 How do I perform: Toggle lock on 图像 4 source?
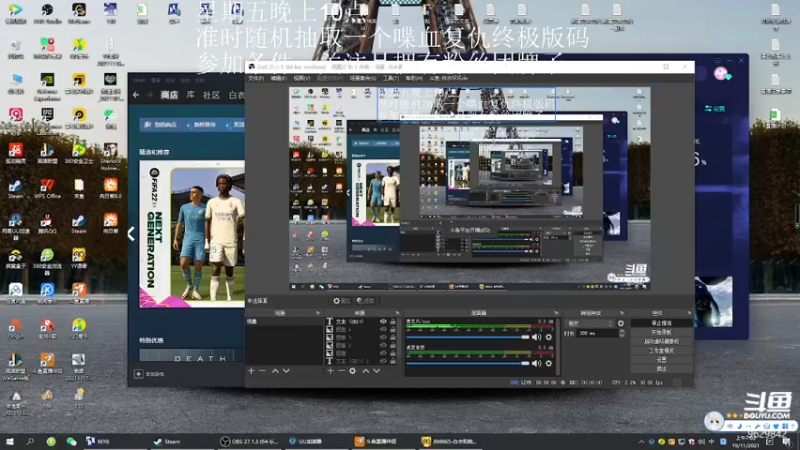click(393, 330)
